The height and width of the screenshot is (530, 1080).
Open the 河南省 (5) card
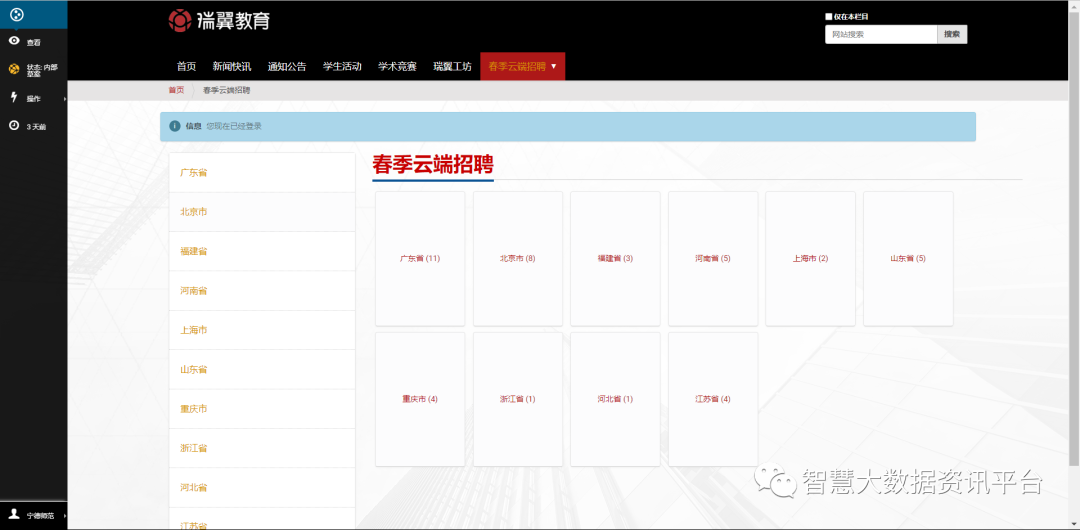point(713,258)
